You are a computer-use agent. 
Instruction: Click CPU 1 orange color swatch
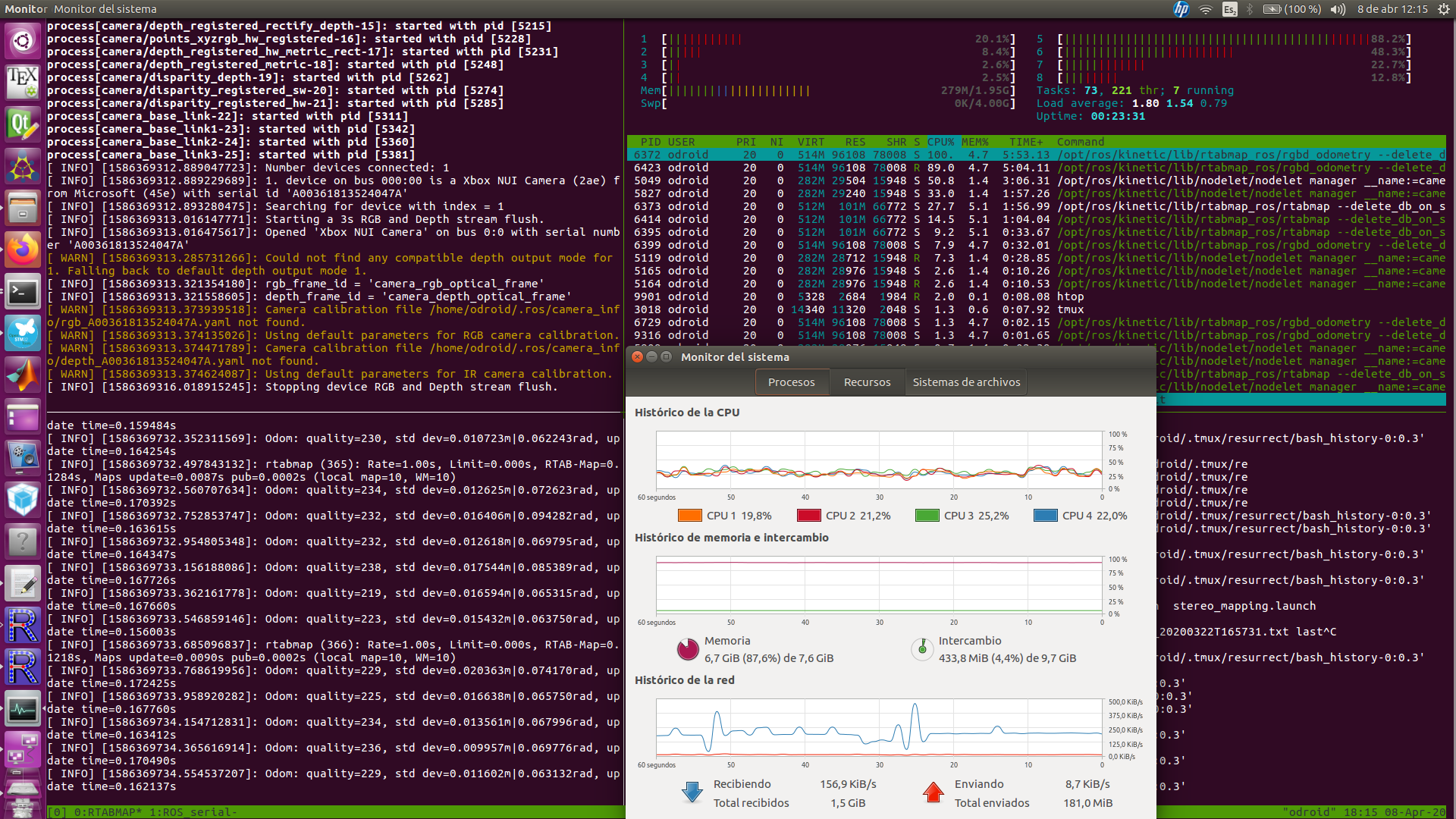point(689,516)
